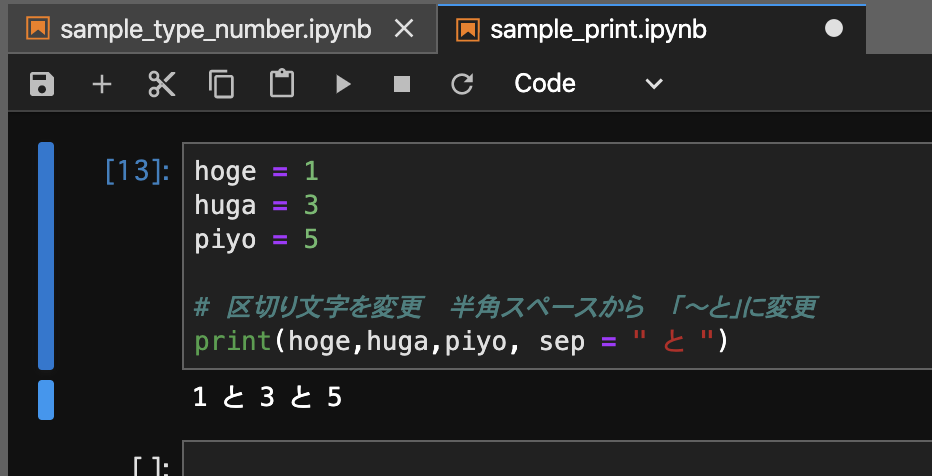Insert a new cell with the plus icon
932x476 pixels.
[102, 84]
